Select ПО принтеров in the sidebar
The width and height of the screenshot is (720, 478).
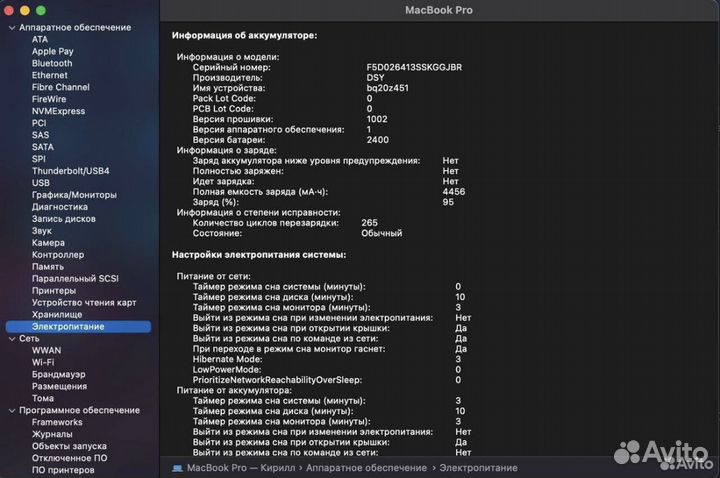tap(63, 470)
